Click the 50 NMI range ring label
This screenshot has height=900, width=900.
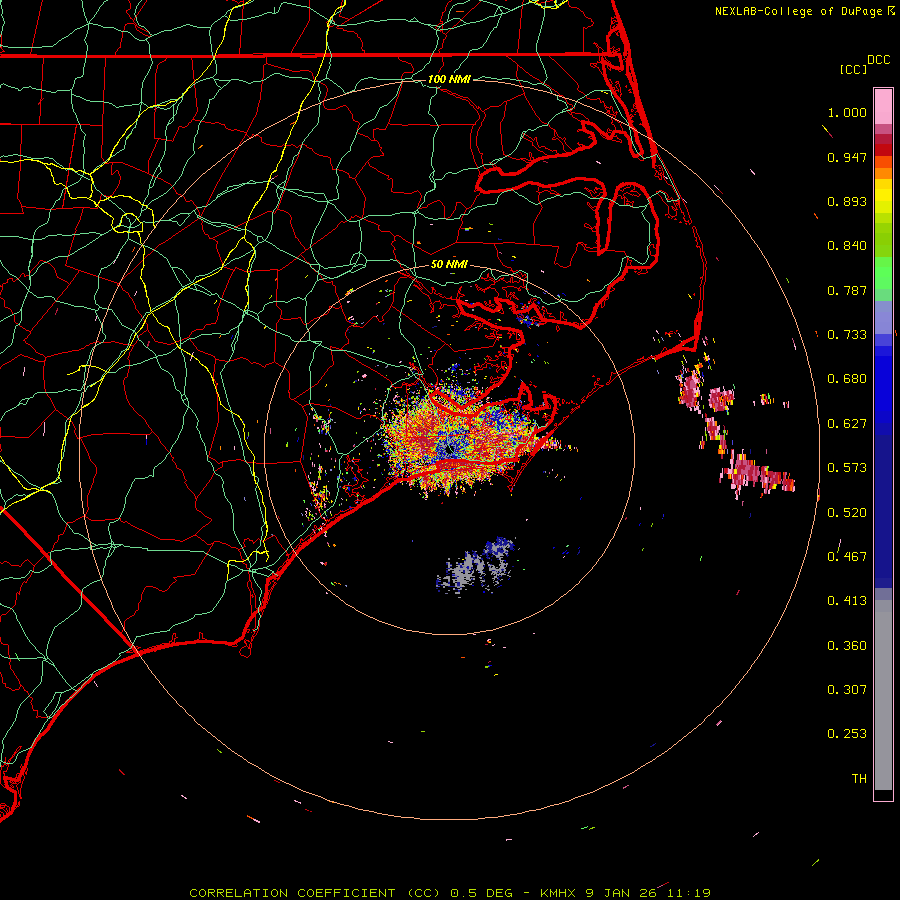pyautogui.click(x=449, y=264)
